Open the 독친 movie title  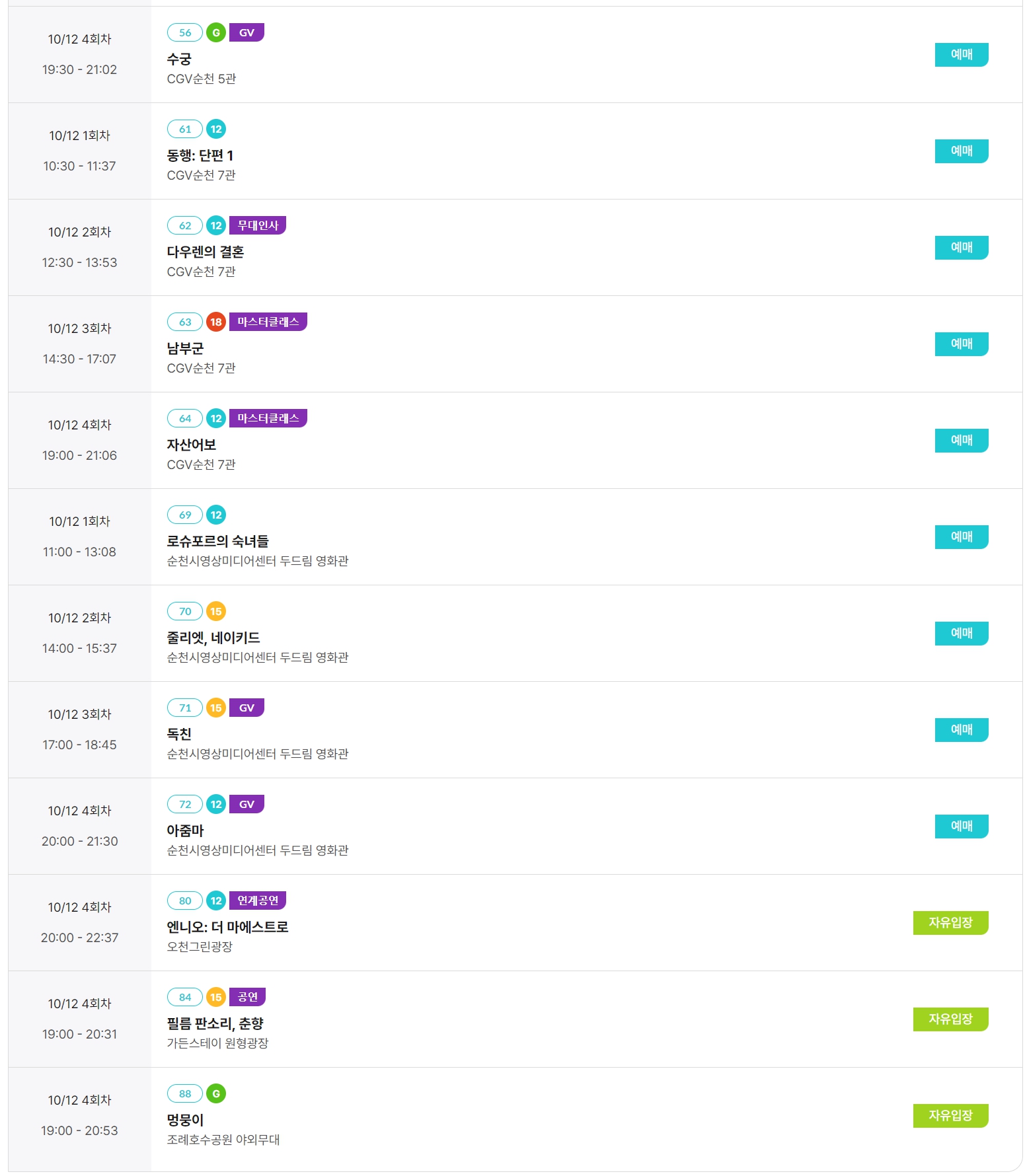coord(179,734)
